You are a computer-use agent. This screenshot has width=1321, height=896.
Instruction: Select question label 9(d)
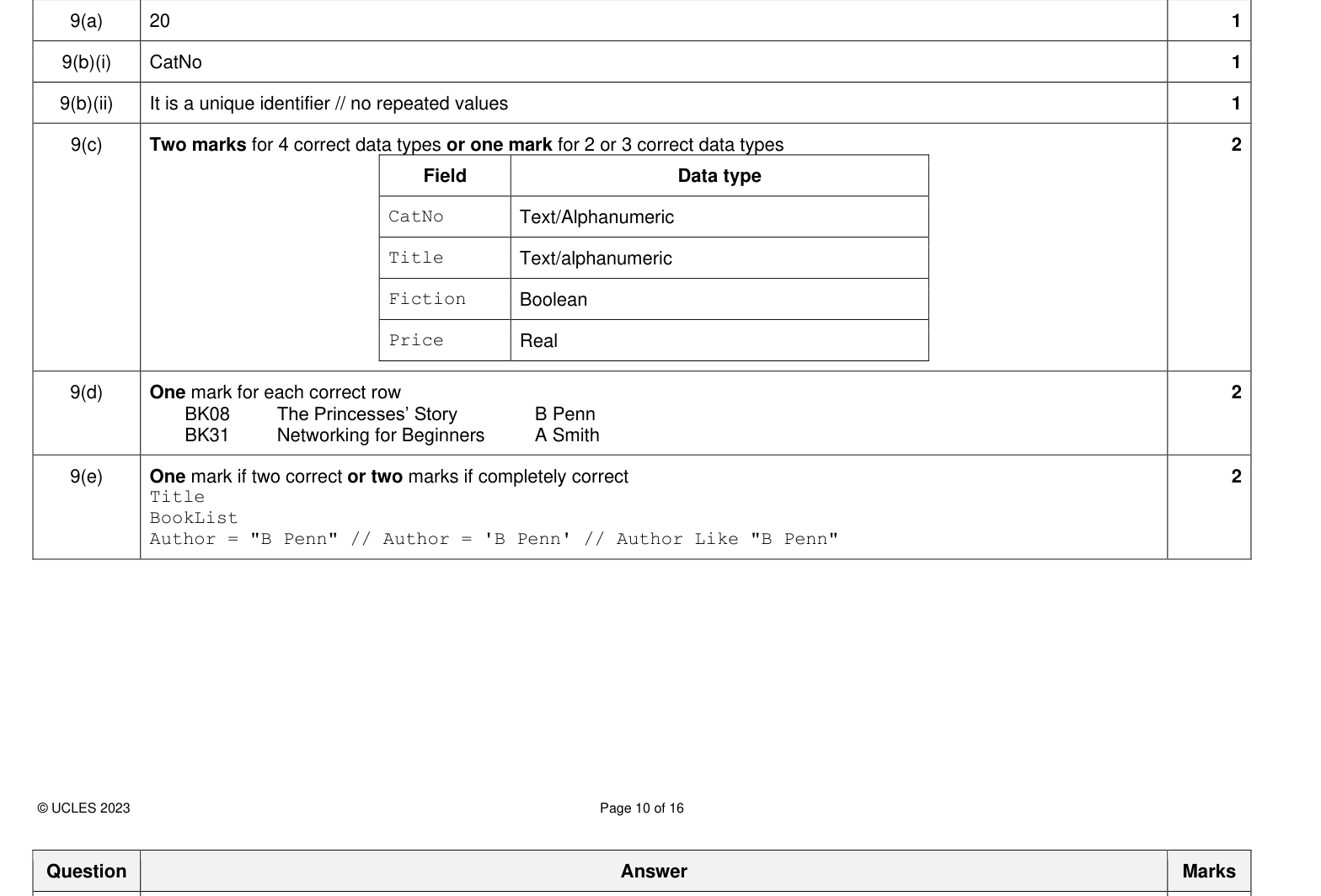pos(87,392)
